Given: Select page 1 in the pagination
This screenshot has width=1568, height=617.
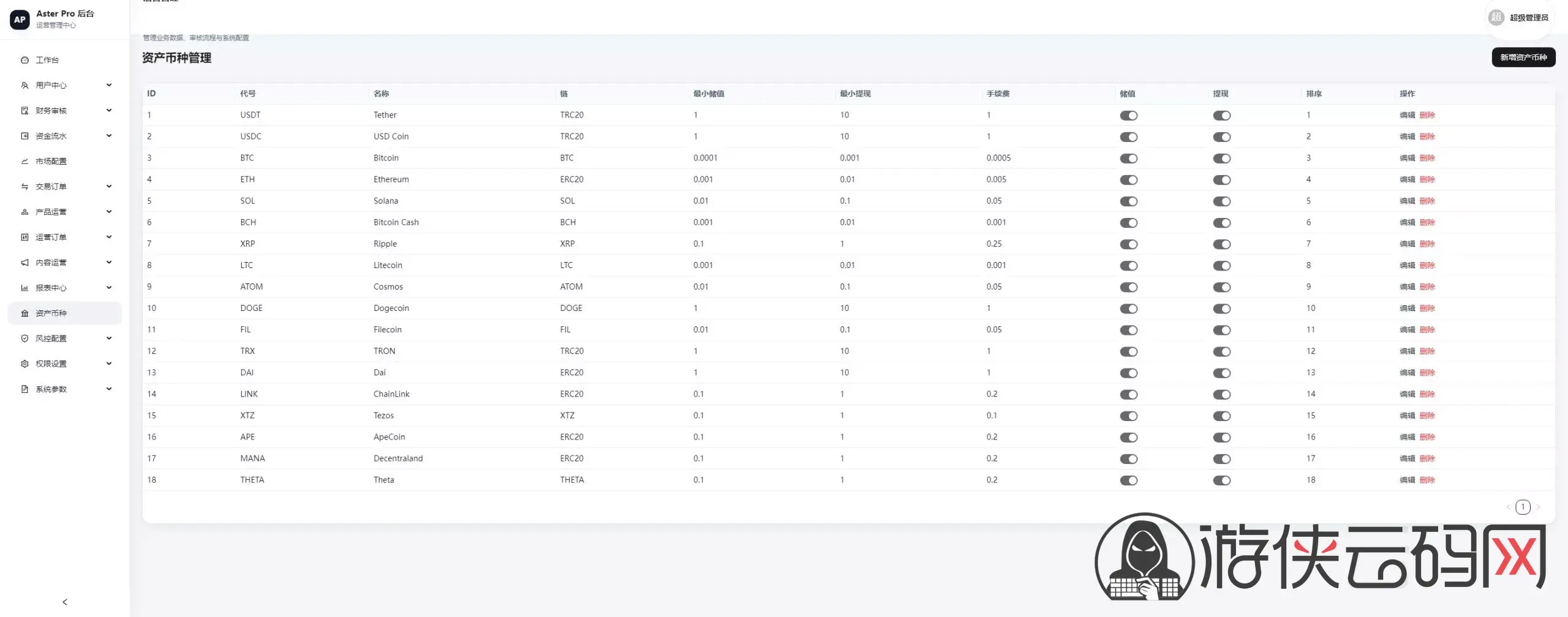Looking at the screenshot, I should pyautogui.click(x=1523, y=507).
